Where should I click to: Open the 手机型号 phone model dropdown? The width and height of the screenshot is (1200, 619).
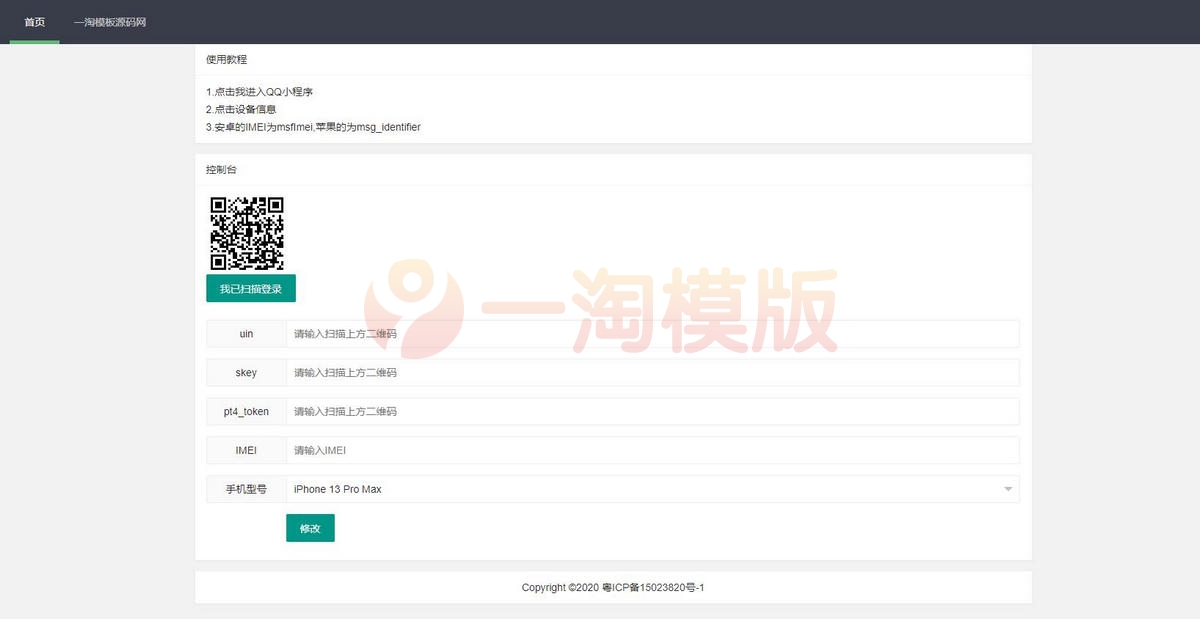click(650, 489)
